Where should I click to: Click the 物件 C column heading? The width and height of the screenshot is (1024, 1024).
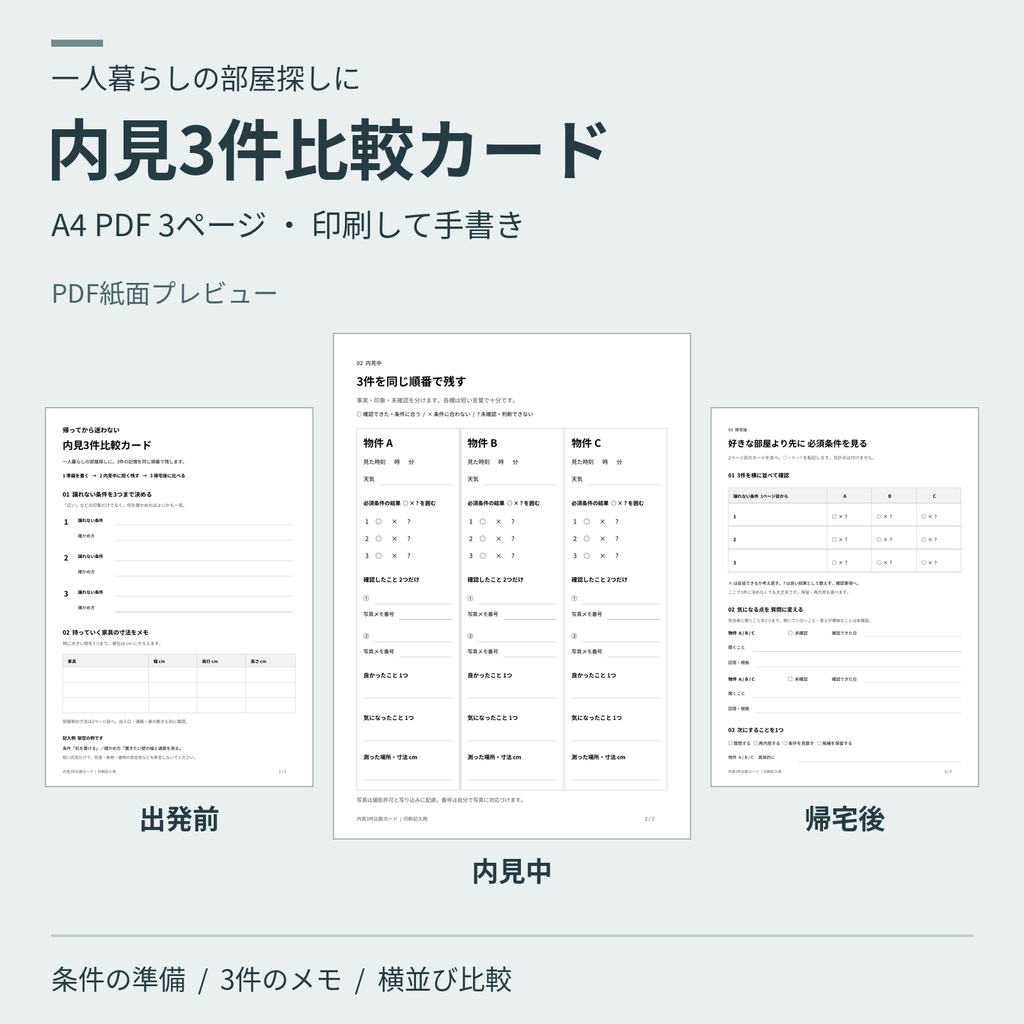(586, 443)
